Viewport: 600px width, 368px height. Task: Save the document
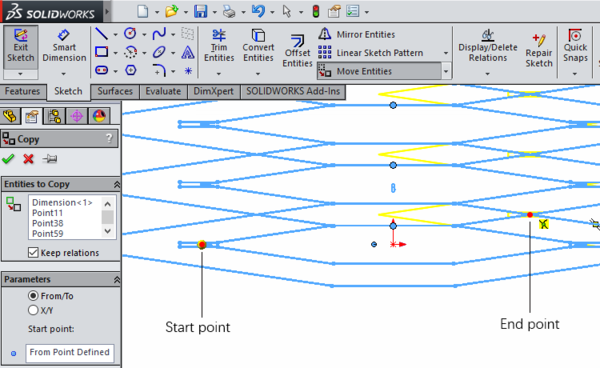[201, 11]
